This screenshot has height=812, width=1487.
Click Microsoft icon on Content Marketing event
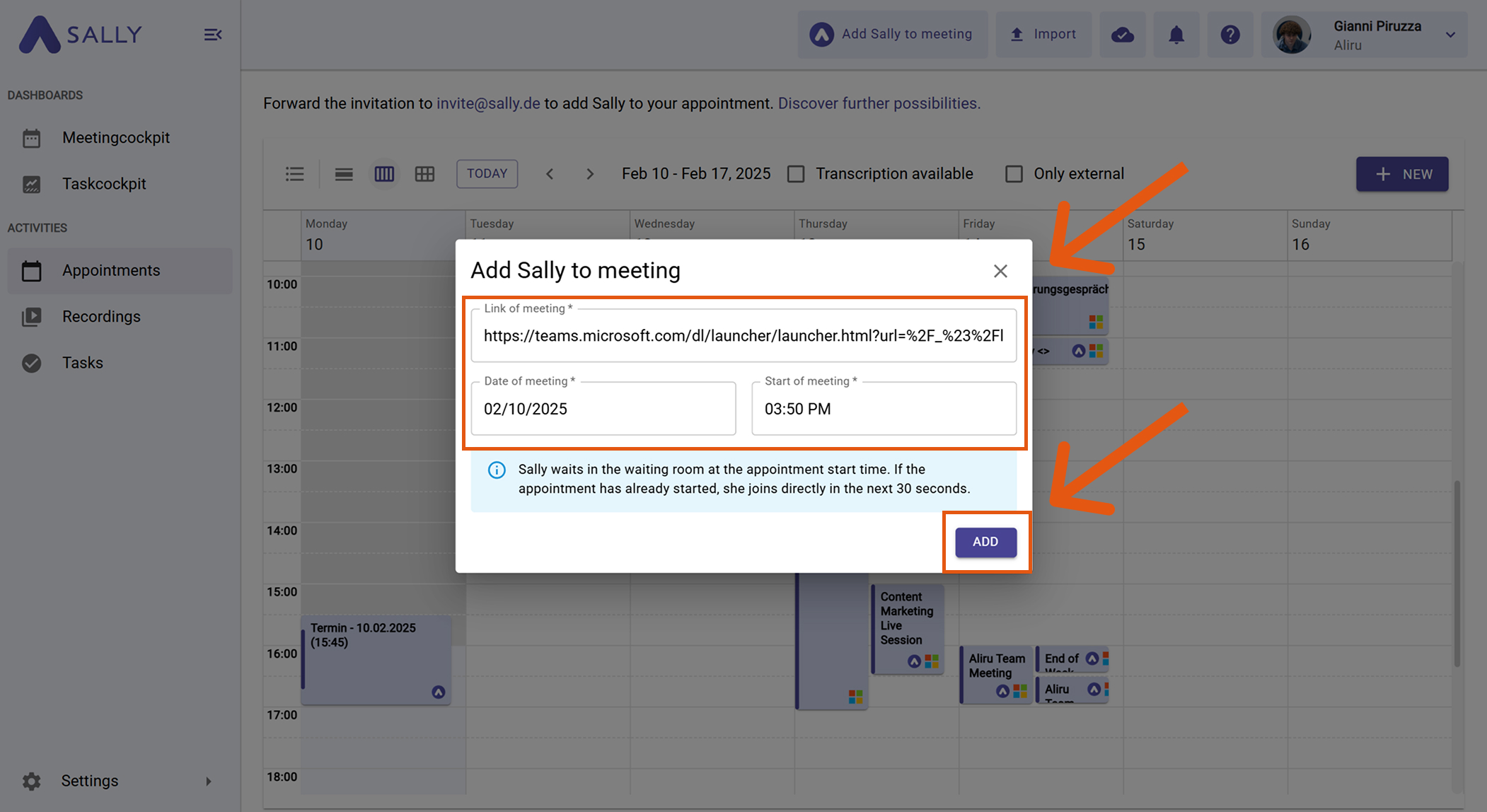932,661
